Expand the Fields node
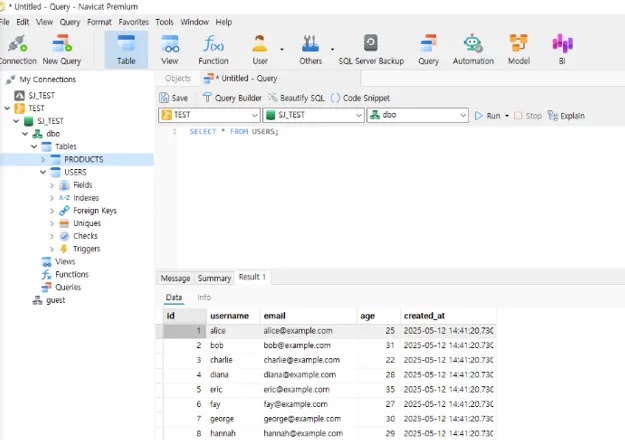 click(52, 185)
